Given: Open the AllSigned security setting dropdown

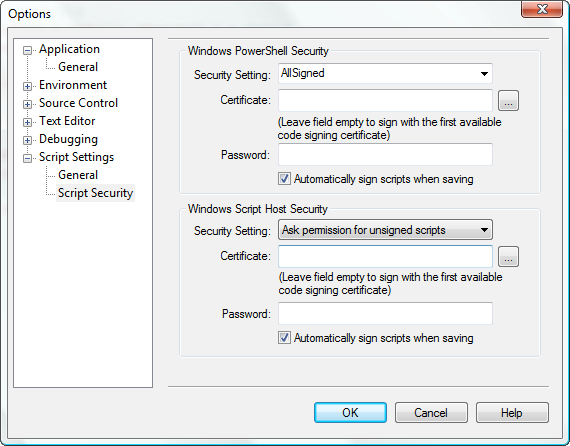Looking at the screenshot, I should pos(385,73).
